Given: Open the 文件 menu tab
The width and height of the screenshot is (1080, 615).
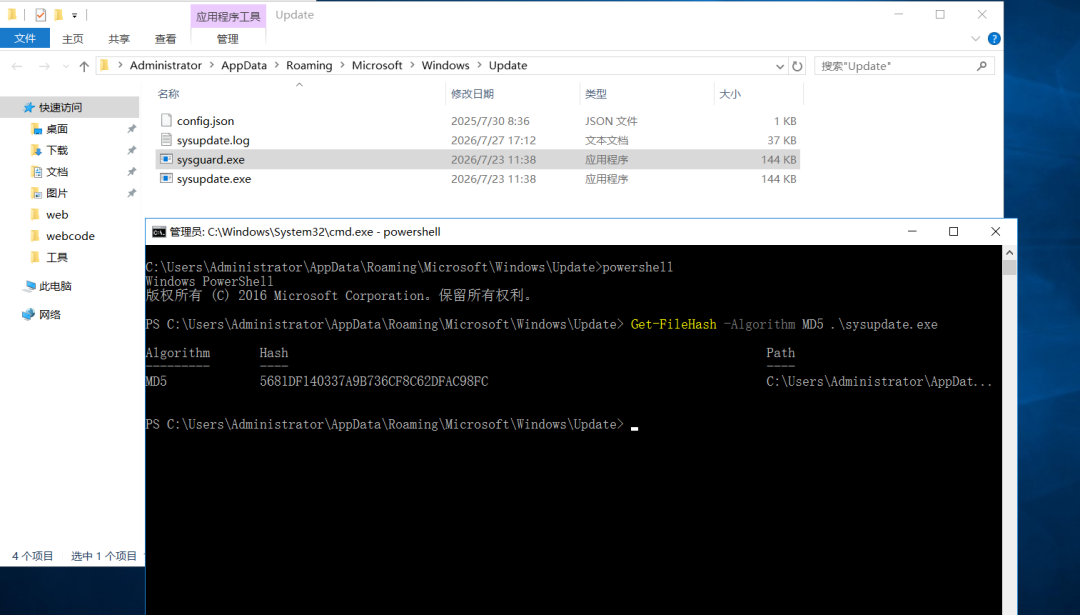Looking at the screenshot, I should click(x=25, y=39).
